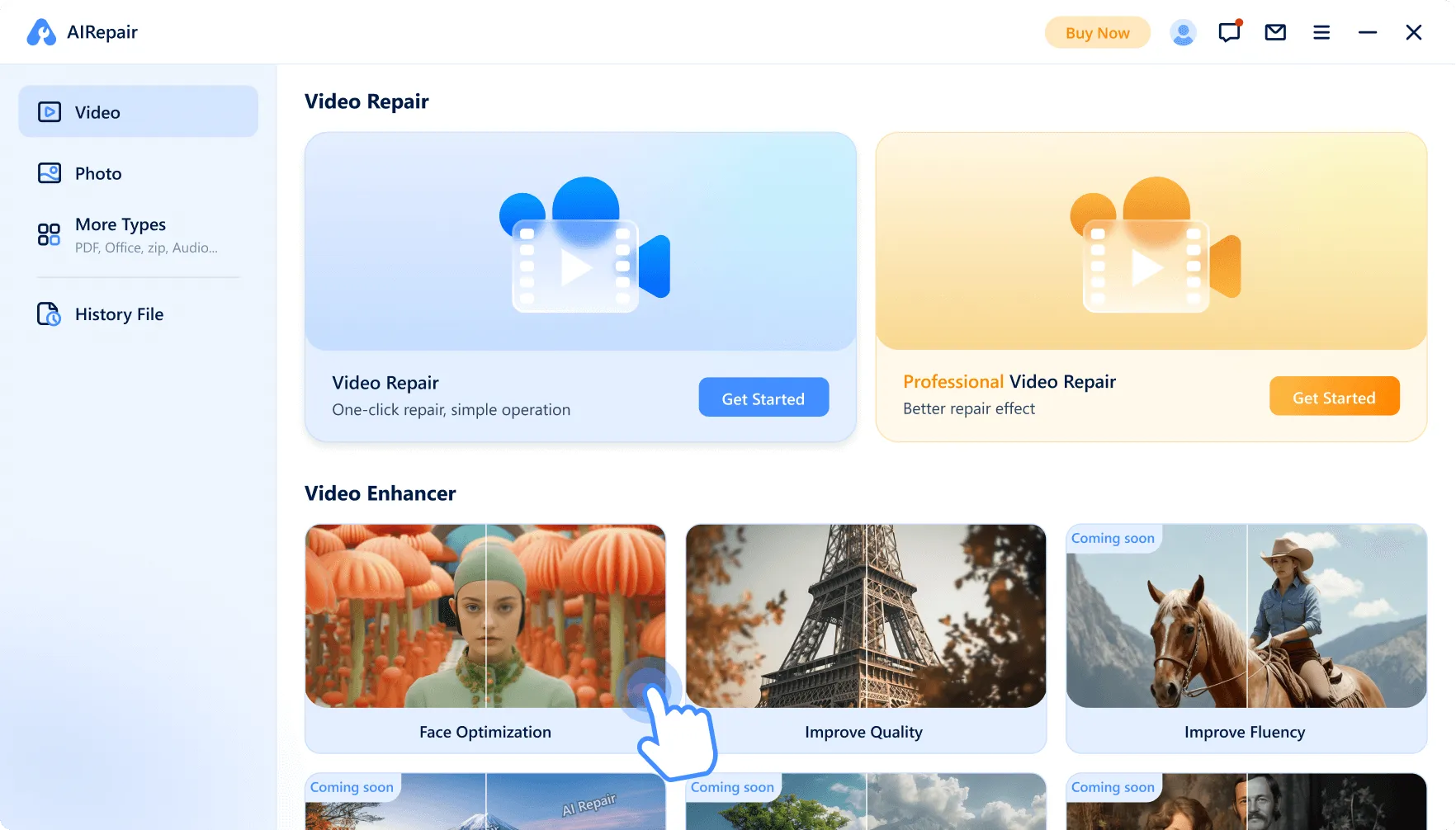Open the horse rider Improve Fluency thumbnail
Image resolution: width=1456 pixels, height=830 pixels.
(1246, 615)
